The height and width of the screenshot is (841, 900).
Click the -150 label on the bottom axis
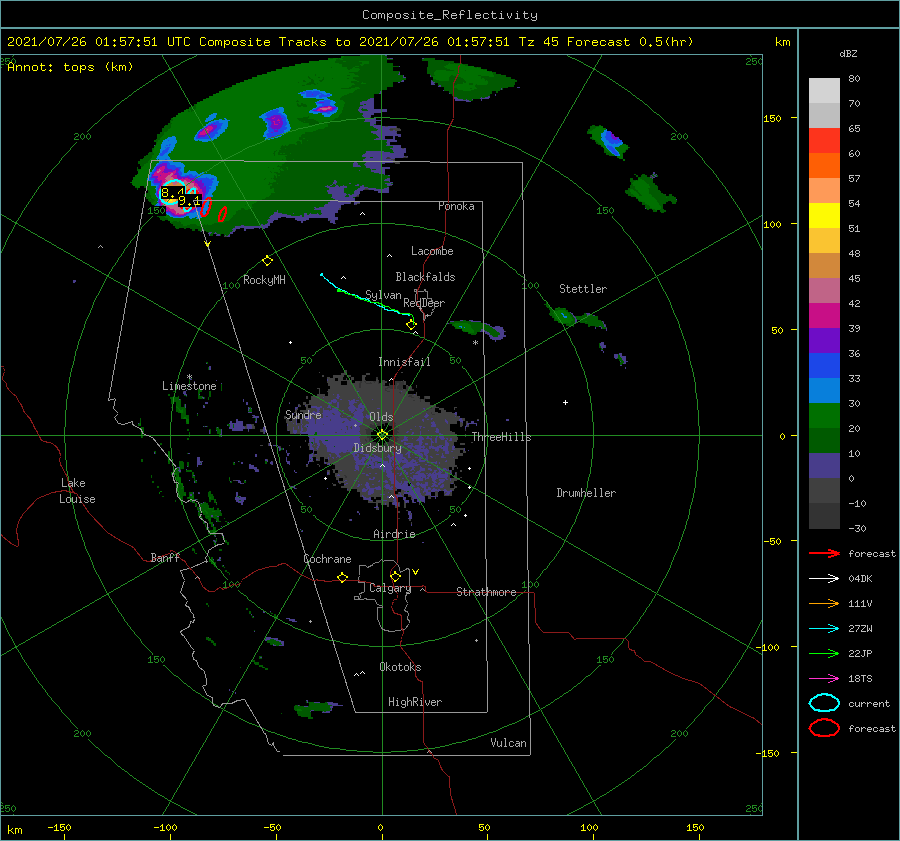tap(59, 827)
